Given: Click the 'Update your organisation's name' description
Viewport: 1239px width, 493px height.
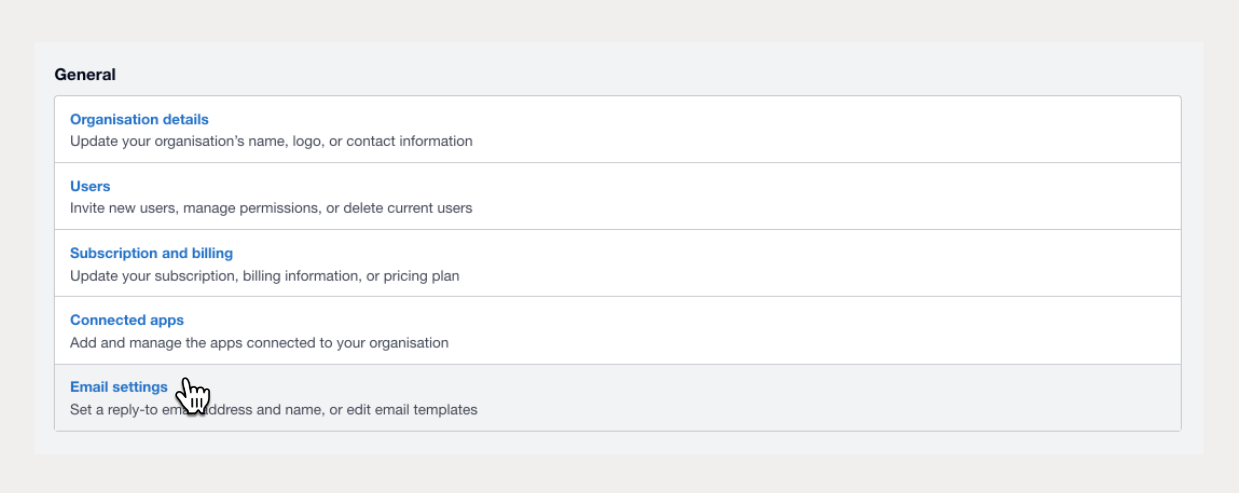Looking at the screenshot, I should click(271, 142).
